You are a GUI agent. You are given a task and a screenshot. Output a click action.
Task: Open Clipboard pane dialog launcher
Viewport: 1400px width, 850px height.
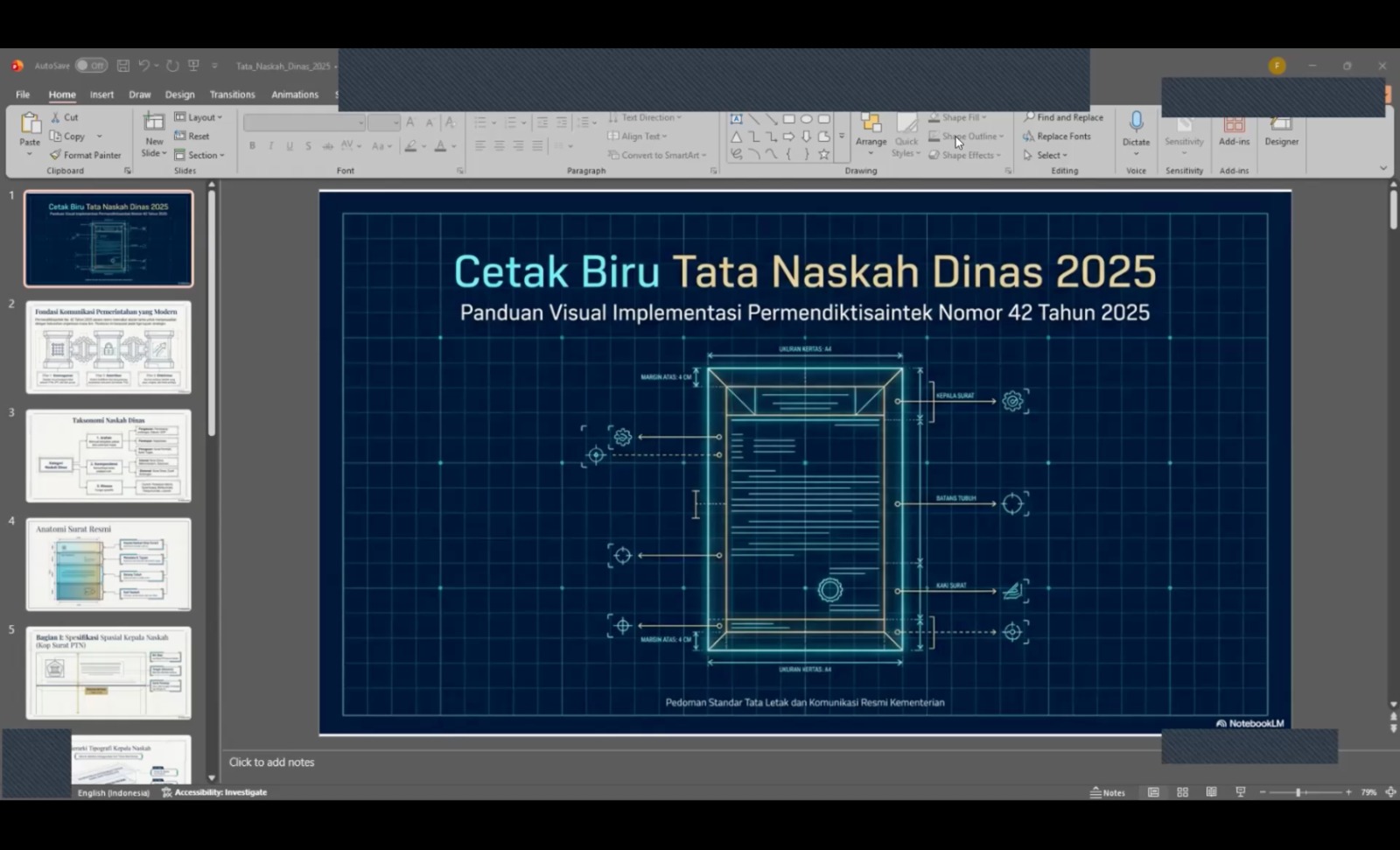128,171
